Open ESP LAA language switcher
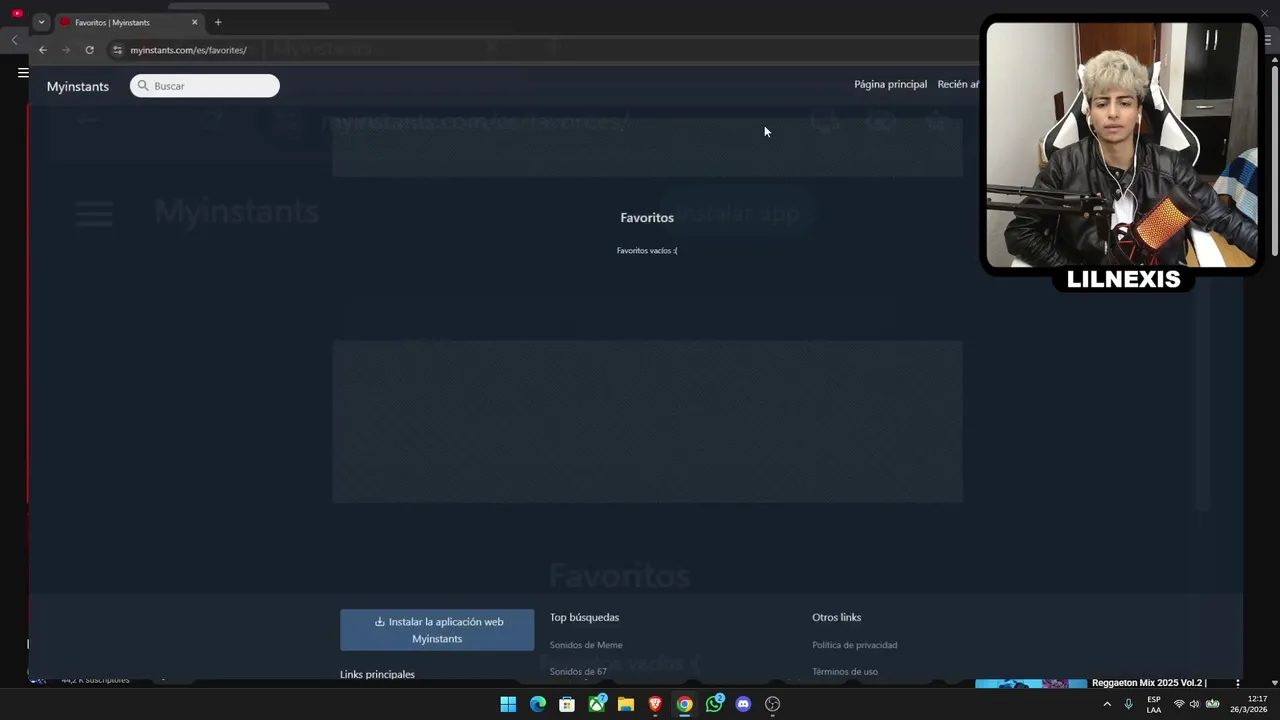Image resolution: width=1280 pixels, height=720 pixels. pos(1154,704)
